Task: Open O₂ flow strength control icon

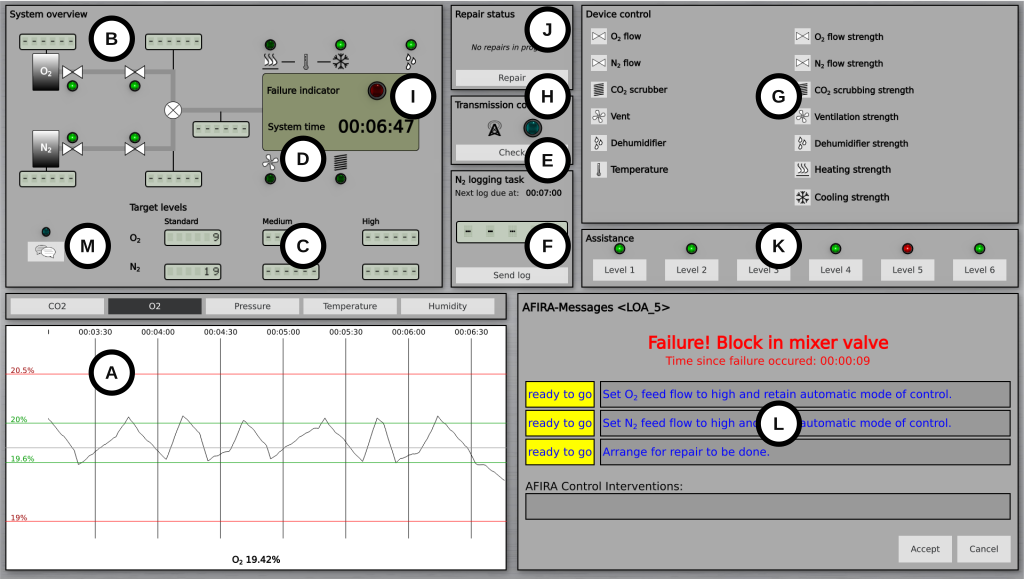Action: click(803, 37)
